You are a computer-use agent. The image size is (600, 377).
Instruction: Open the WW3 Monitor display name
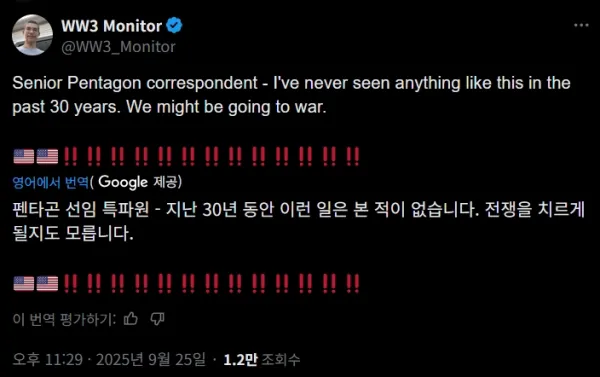point(111,26)
